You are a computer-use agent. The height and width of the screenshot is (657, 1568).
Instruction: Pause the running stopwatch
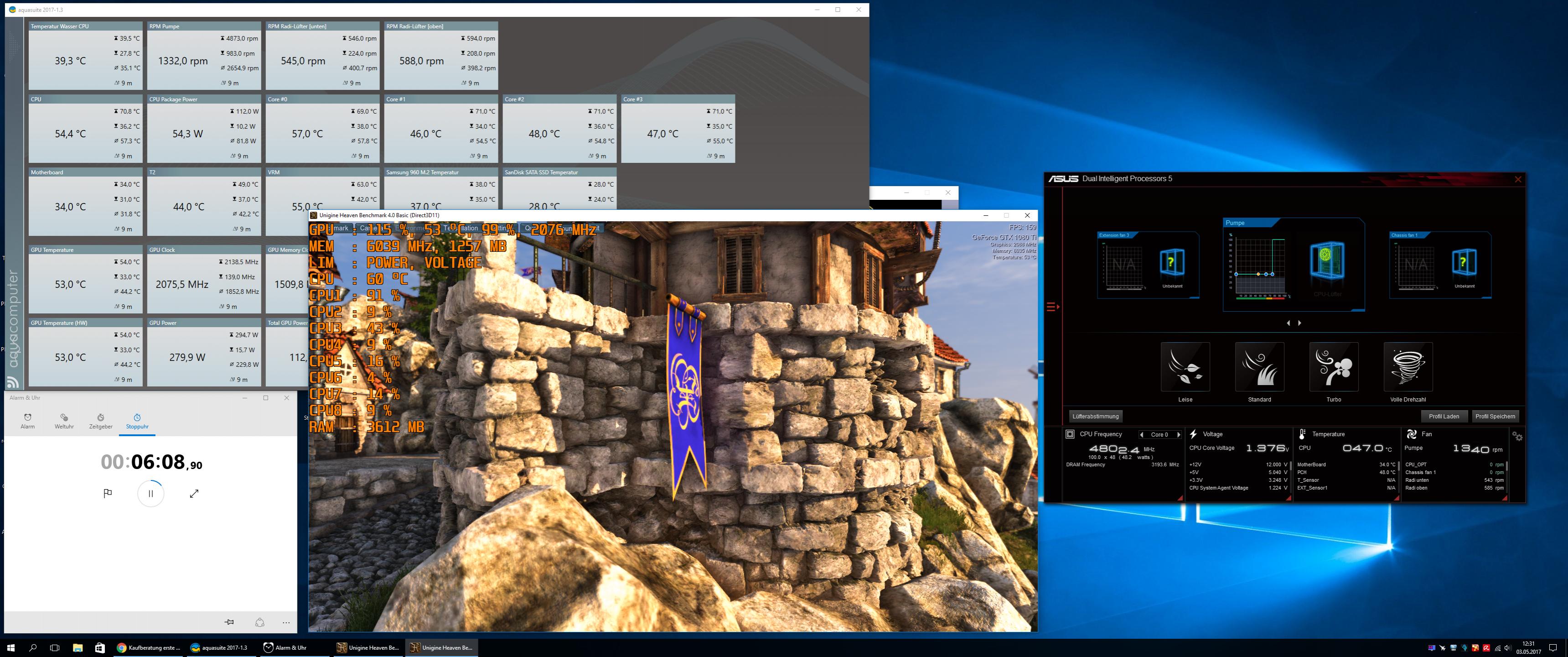150,493
